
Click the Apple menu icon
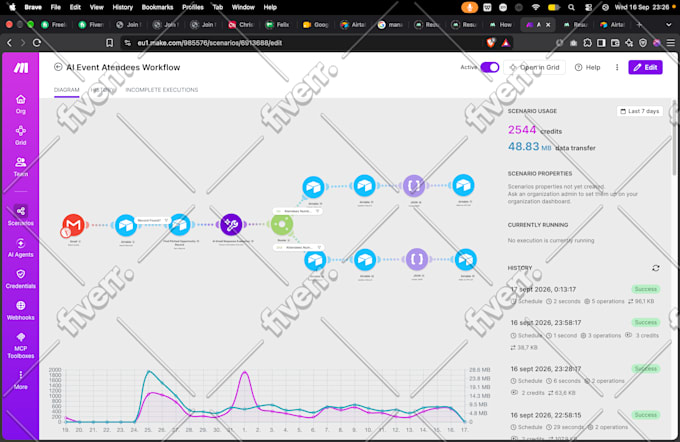pyautogui.click(x=12, y=7)
